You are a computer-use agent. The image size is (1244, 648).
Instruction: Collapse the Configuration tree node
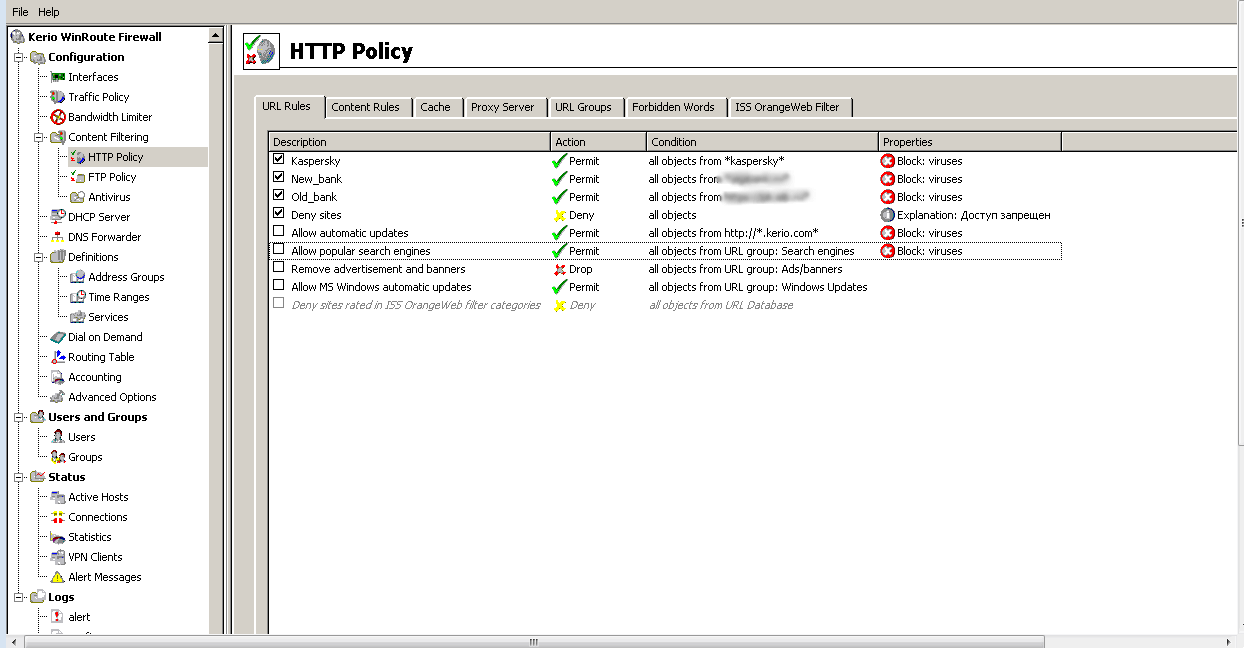click(x=19, y=57)
